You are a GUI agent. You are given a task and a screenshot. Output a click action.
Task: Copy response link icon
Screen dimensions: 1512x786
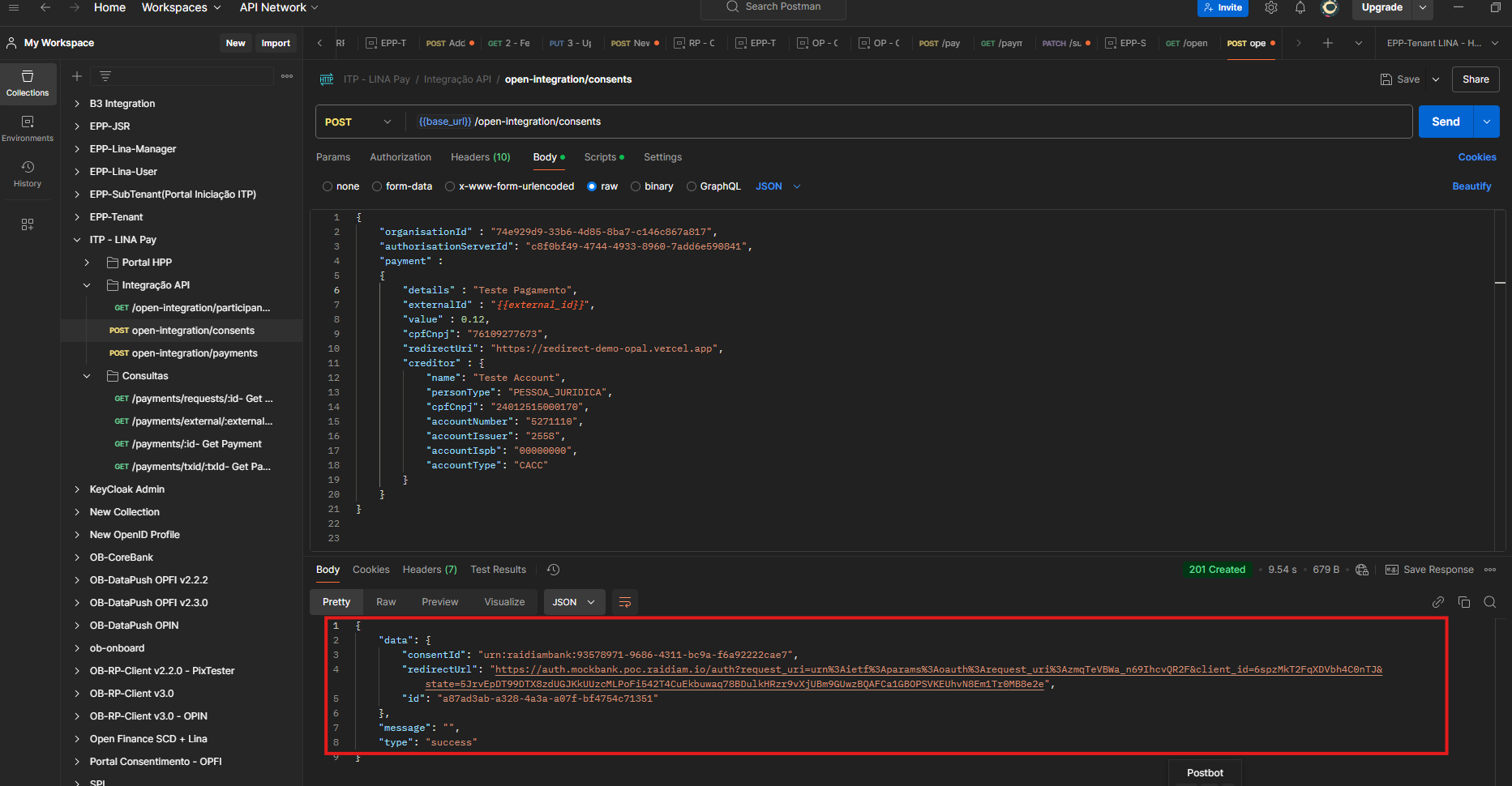(x=1438, y=602)
